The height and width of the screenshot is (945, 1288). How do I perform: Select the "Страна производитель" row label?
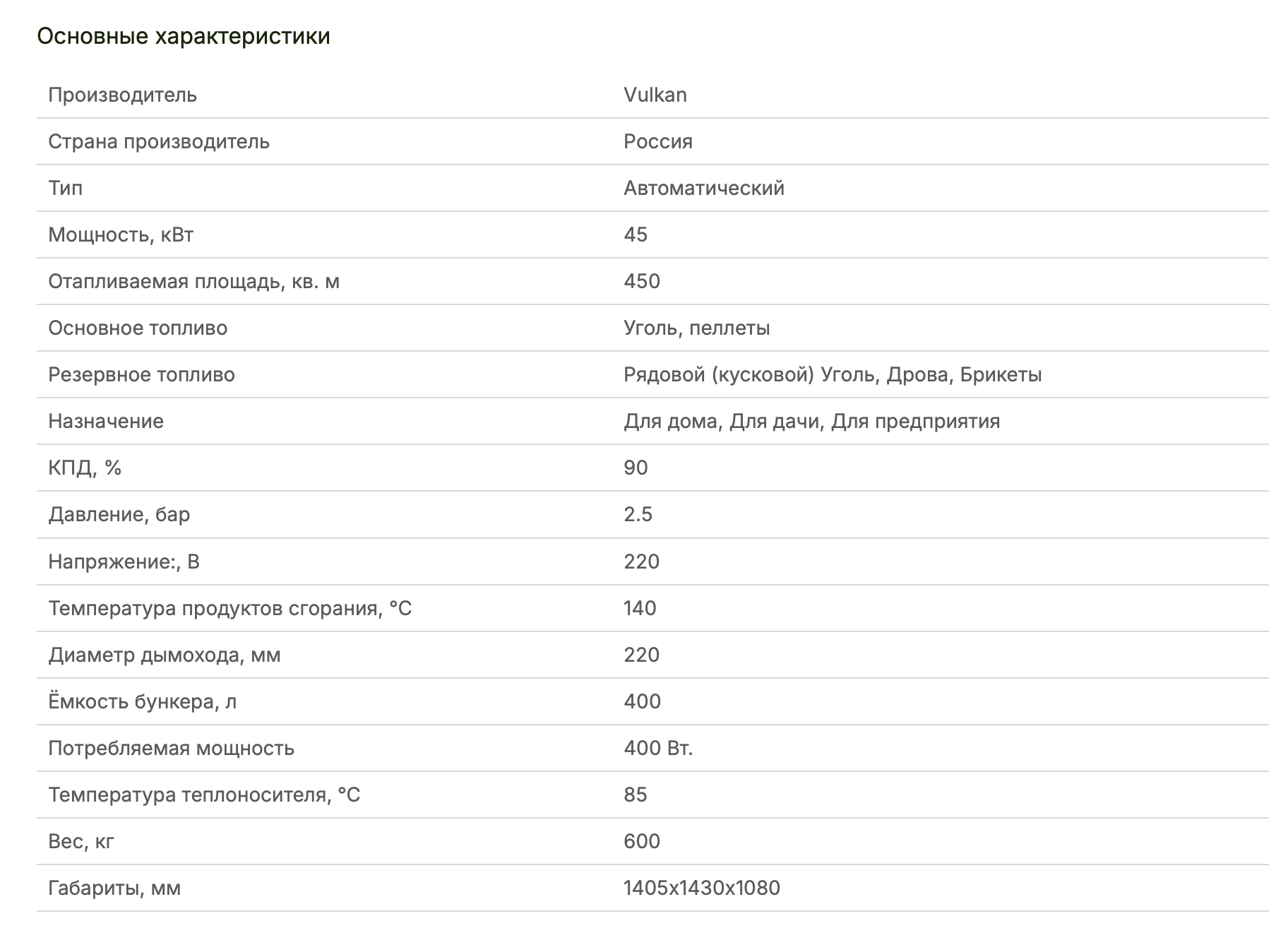pyautogui.click(x=159, y=141)
